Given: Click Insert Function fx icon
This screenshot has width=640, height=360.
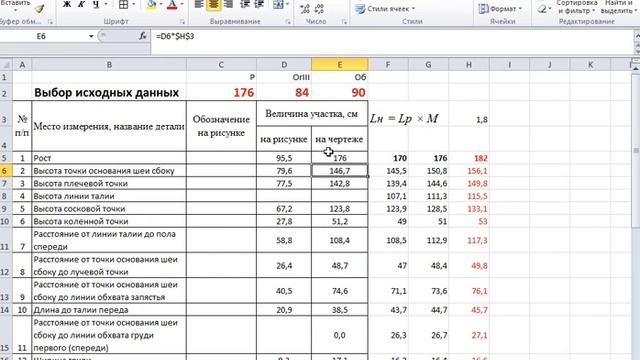Looking at the screenshot, I should coord(142,36).
